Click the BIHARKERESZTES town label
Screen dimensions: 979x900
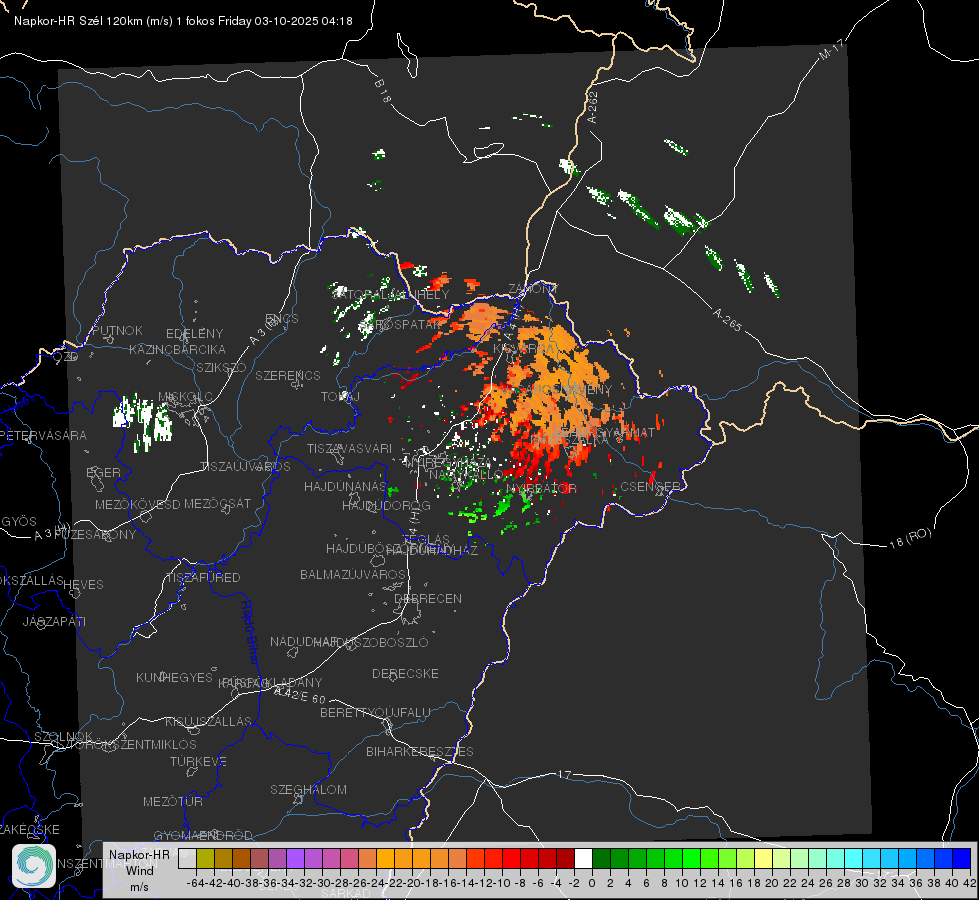click(420, 751)
